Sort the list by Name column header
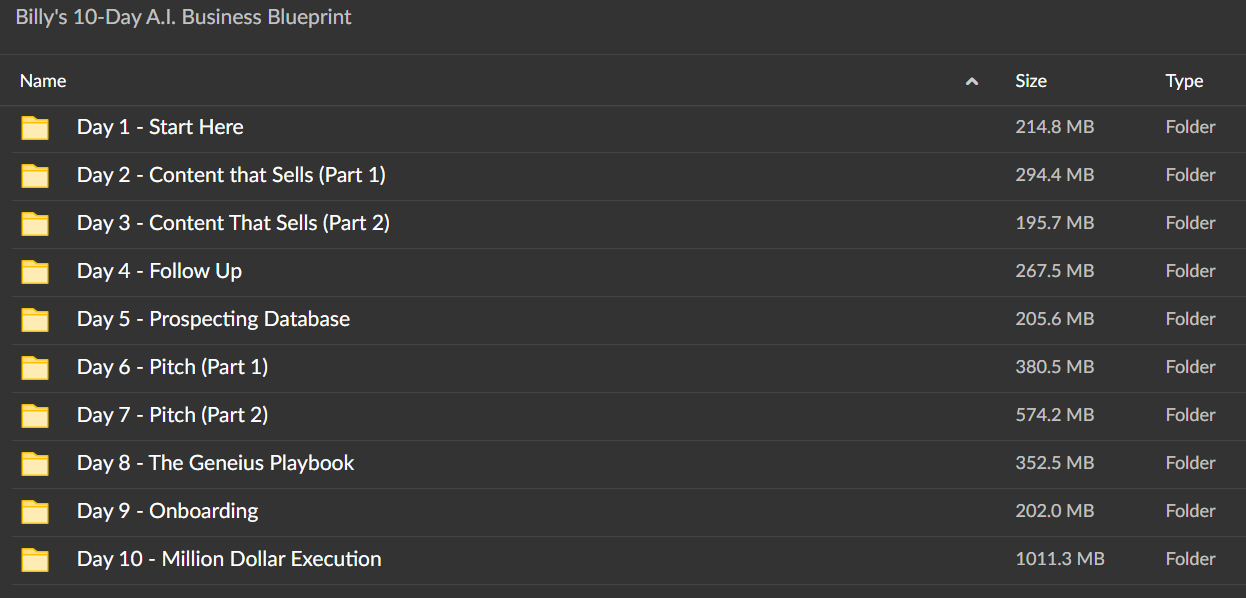1246x598 pixels. (43, 81)
